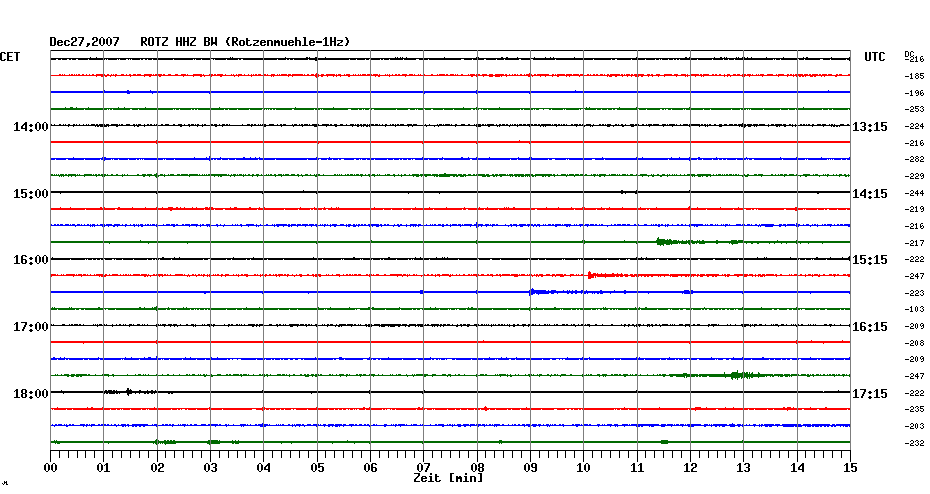This screenshot has height=494, width=930.
Task: Select the 16:00 CET time label
Action: 31,260
